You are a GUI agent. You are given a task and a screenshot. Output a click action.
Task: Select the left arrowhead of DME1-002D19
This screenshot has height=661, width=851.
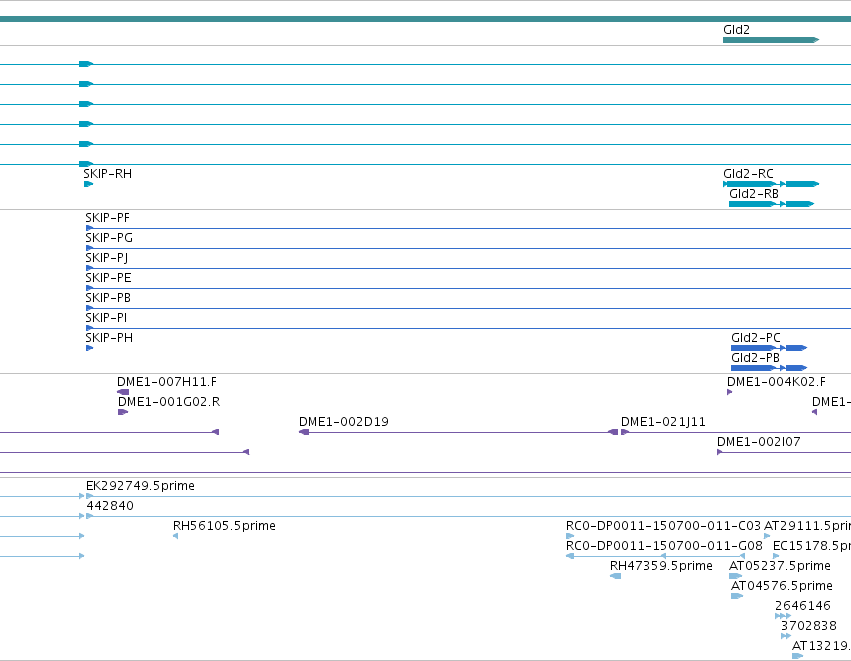[304, 432]
